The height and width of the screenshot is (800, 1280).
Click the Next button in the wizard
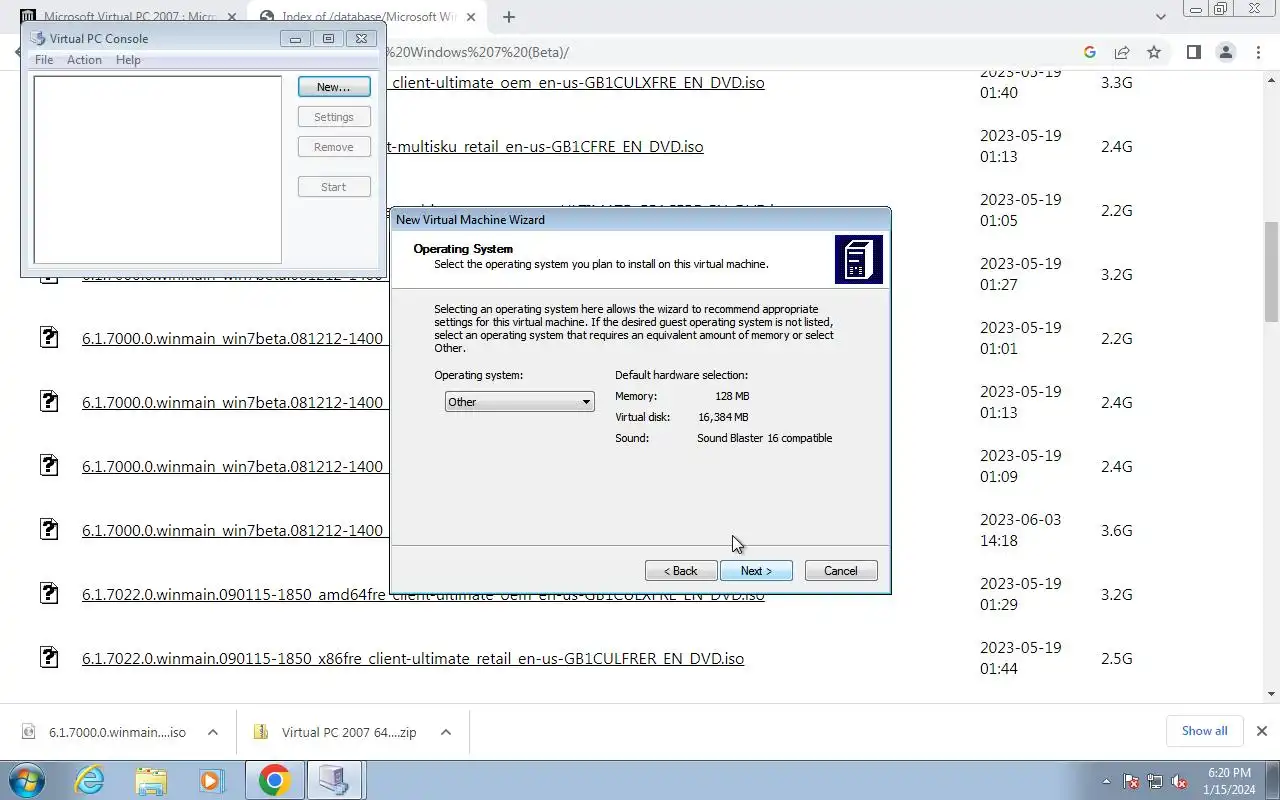(x=756, y=571)
